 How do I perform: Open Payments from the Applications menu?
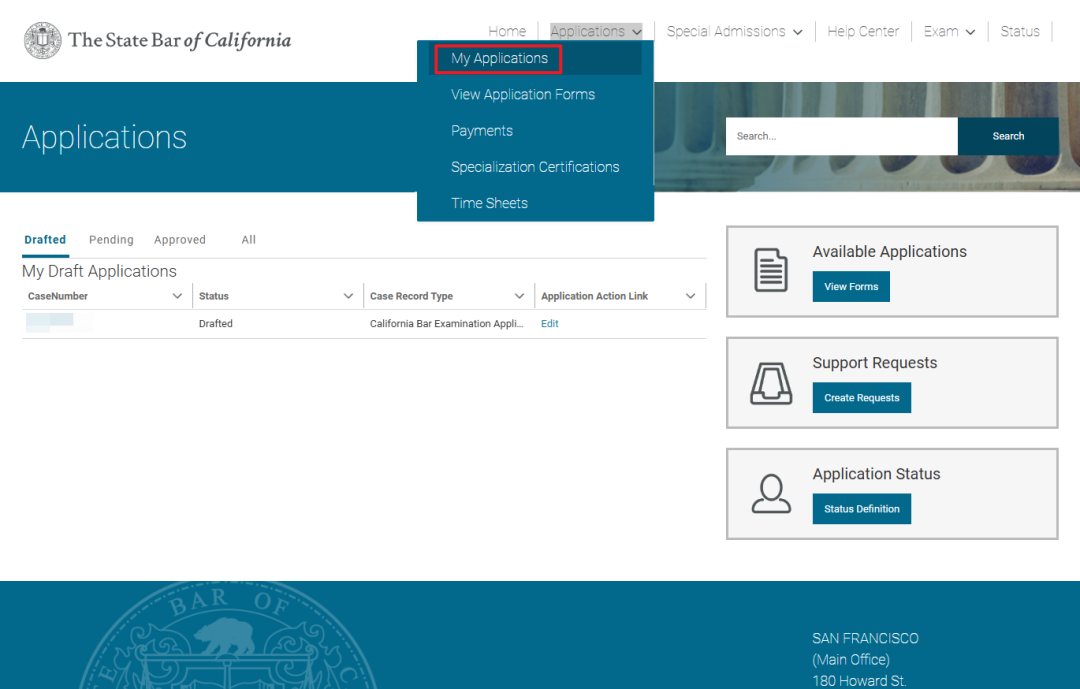[x=481, y=131]
